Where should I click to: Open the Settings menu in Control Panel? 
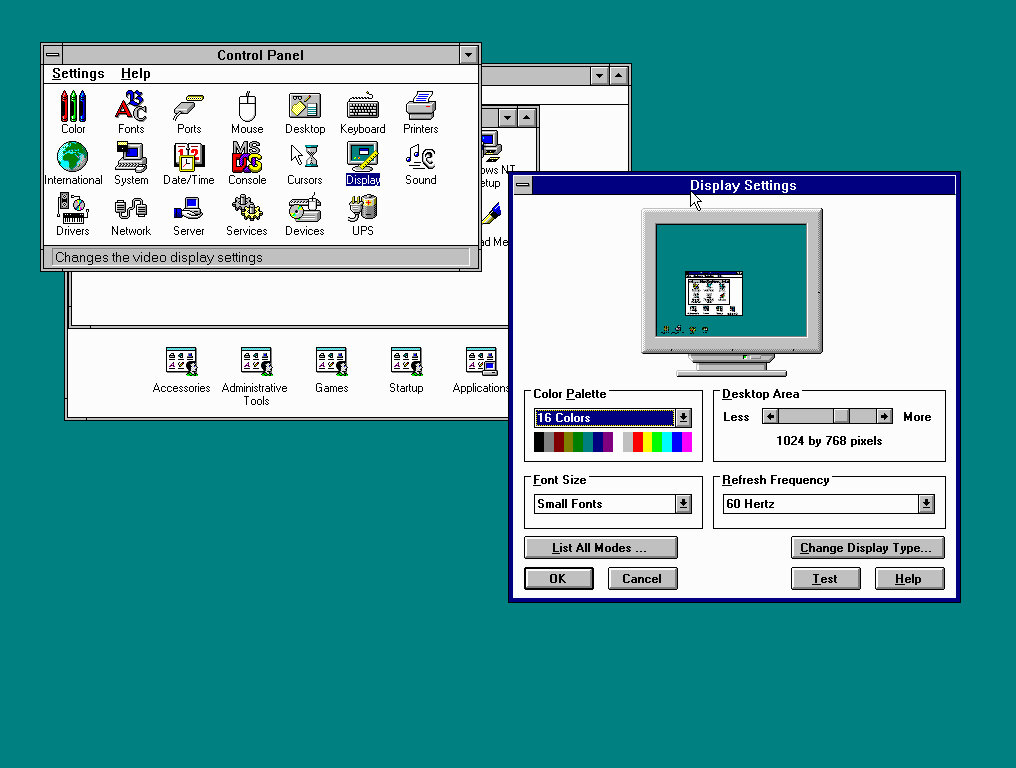78,73
